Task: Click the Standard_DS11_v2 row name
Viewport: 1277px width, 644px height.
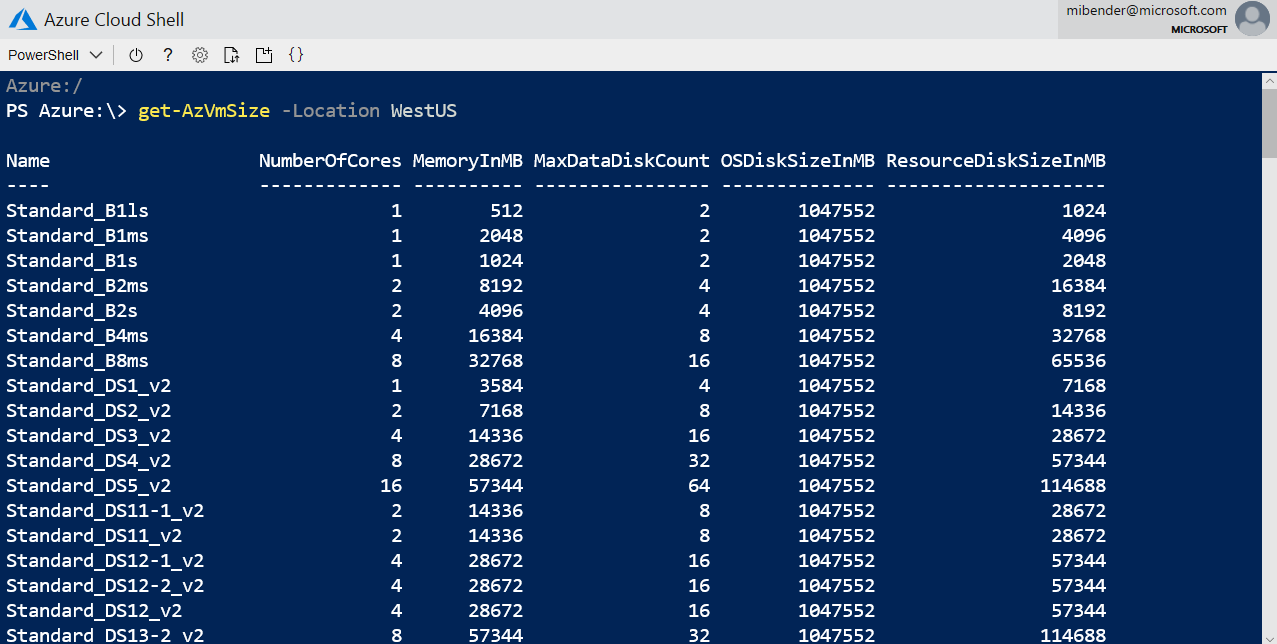Action: click(94, 536)
